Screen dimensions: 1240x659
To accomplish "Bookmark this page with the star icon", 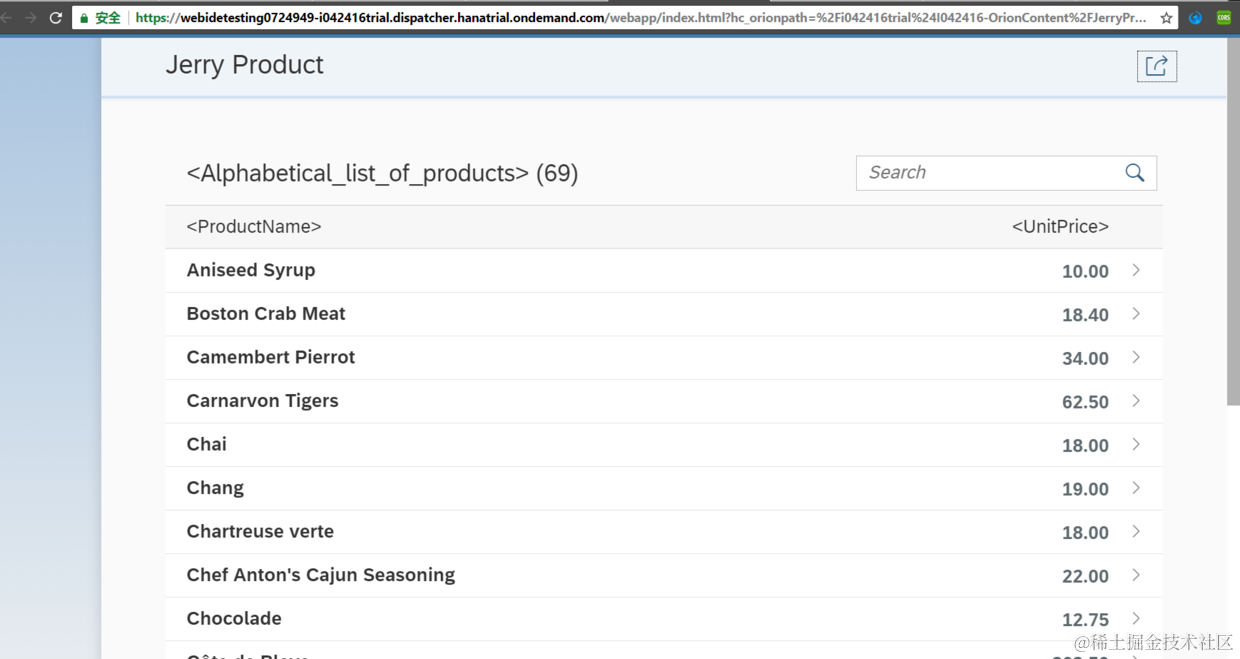I will click(1166, 18).
